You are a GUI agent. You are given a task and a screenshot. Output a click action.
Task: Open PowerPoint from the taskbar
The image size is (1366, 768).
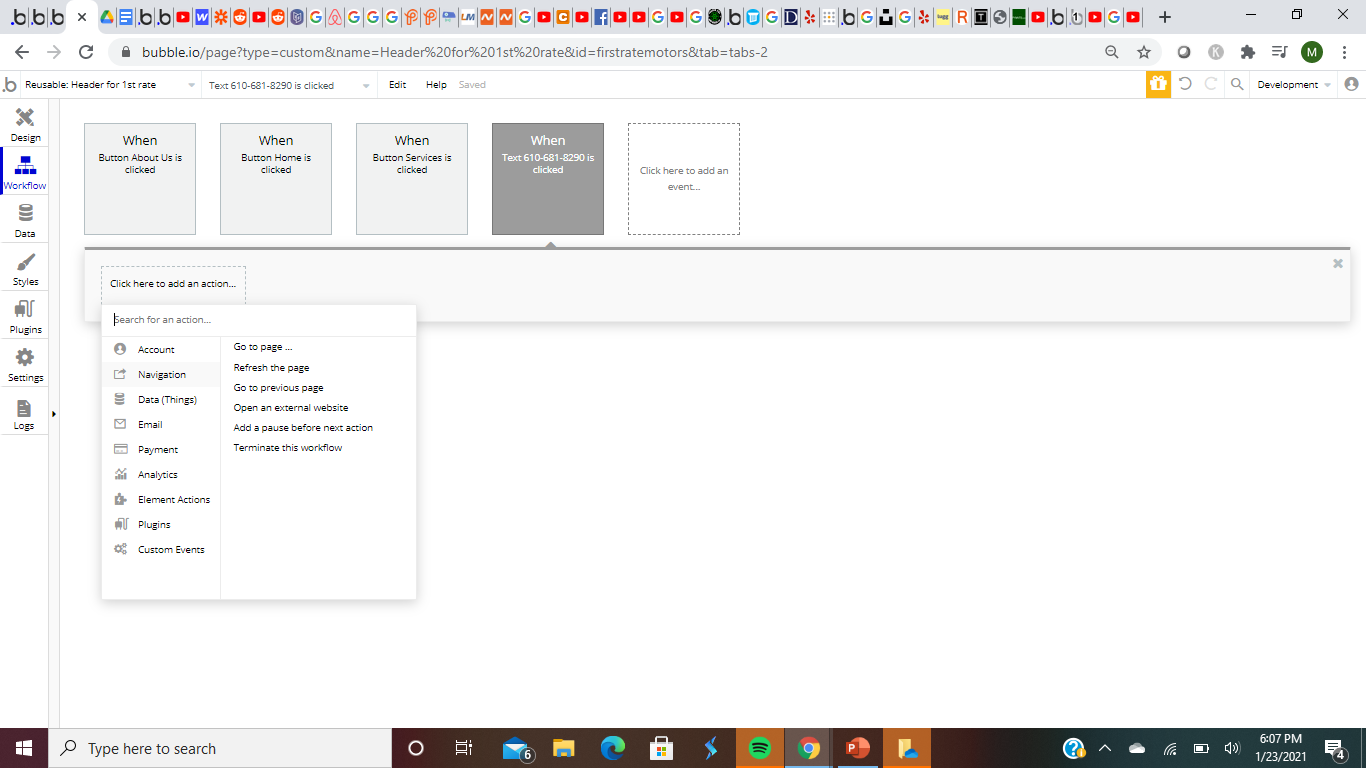coord(857,748)
